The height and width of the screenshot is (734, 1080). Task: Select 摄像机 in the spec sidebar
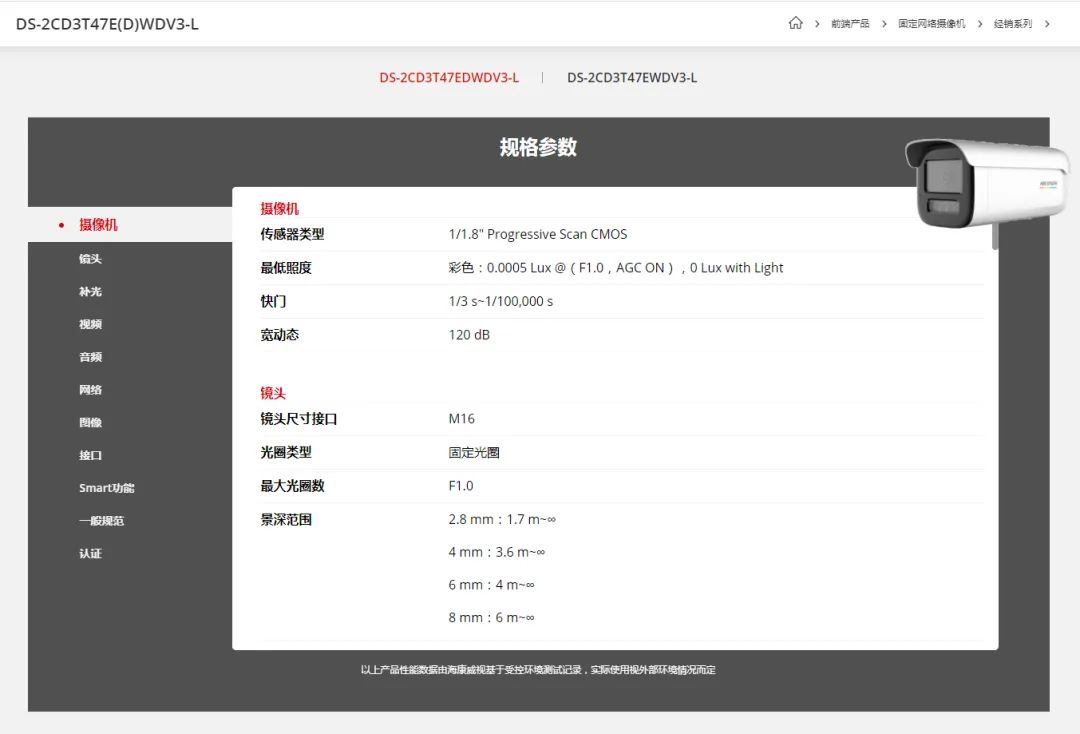pyautogui.click(x=98, y=225)
